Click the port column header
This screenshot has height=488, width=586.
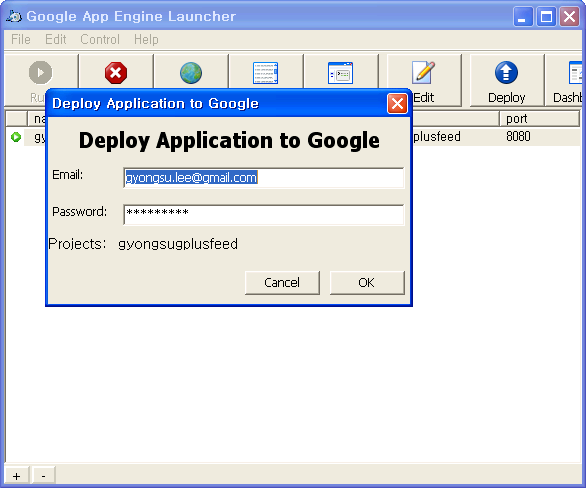click(539, 118)
